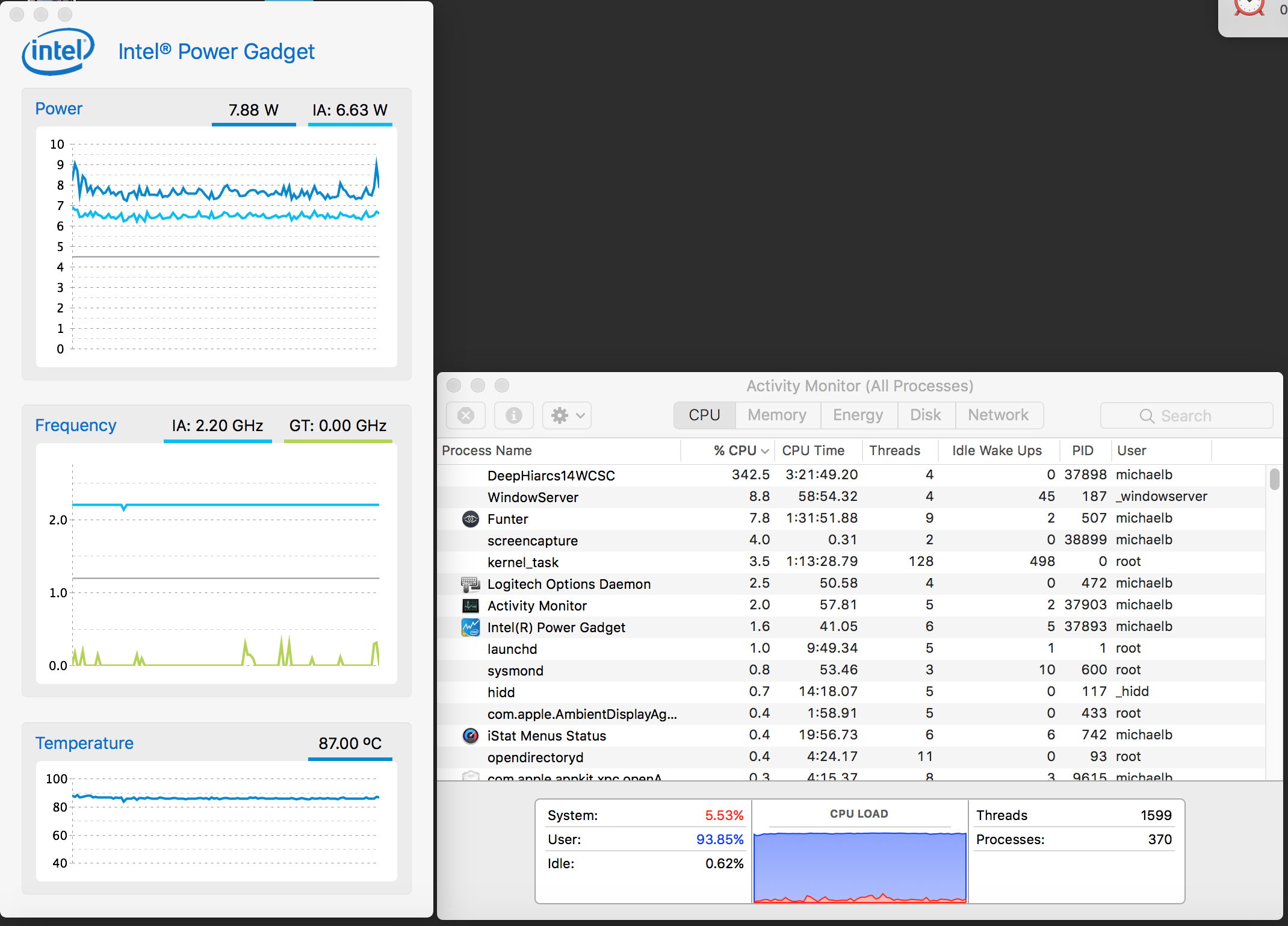Click the IA: 2.20 GHz frequency readout
This screenshot has height=926, width=1288.
click(217, 426)
